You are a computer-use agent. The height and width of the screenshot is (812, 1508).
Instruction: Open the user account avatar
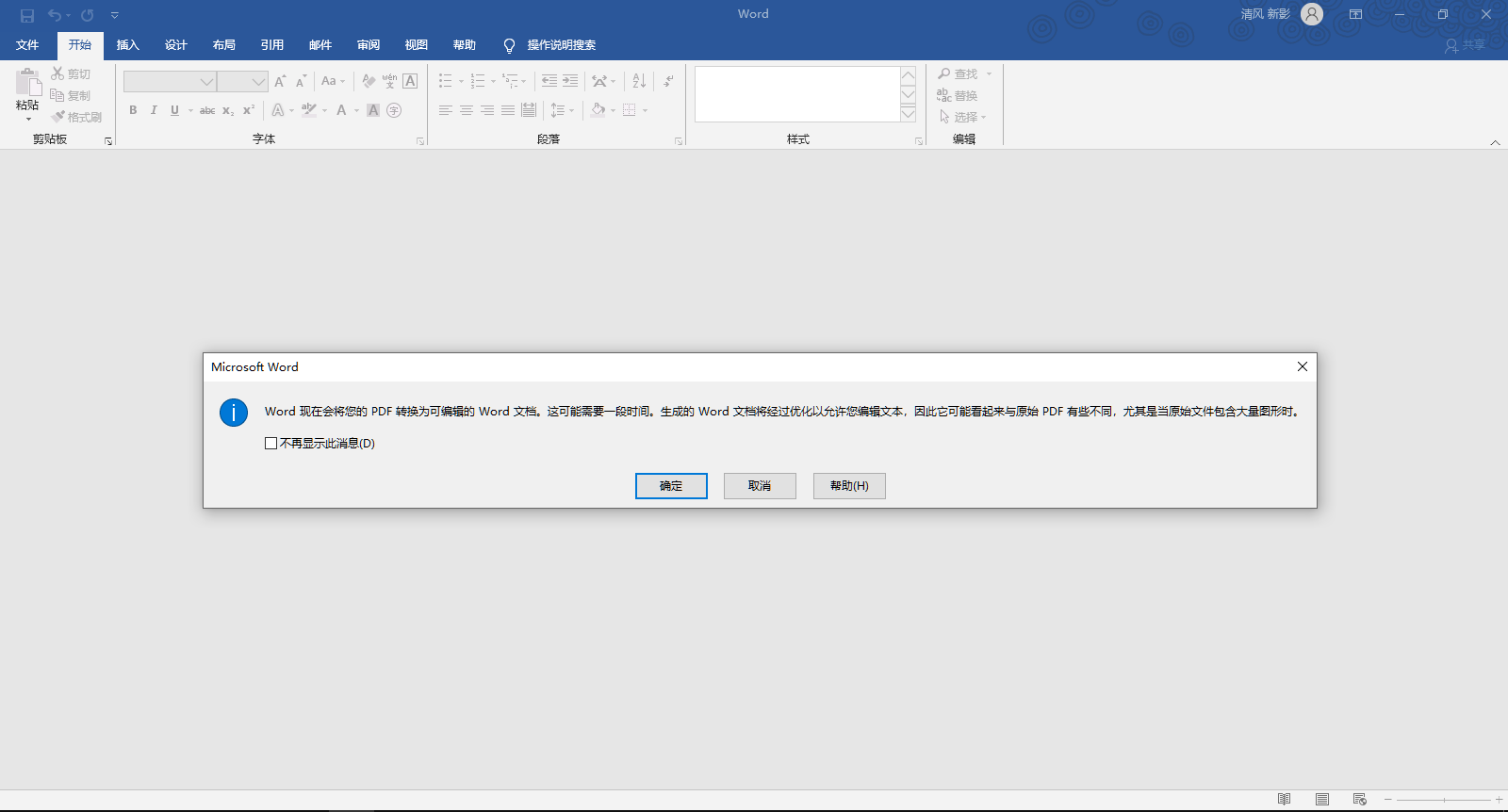pos(1312,14)
